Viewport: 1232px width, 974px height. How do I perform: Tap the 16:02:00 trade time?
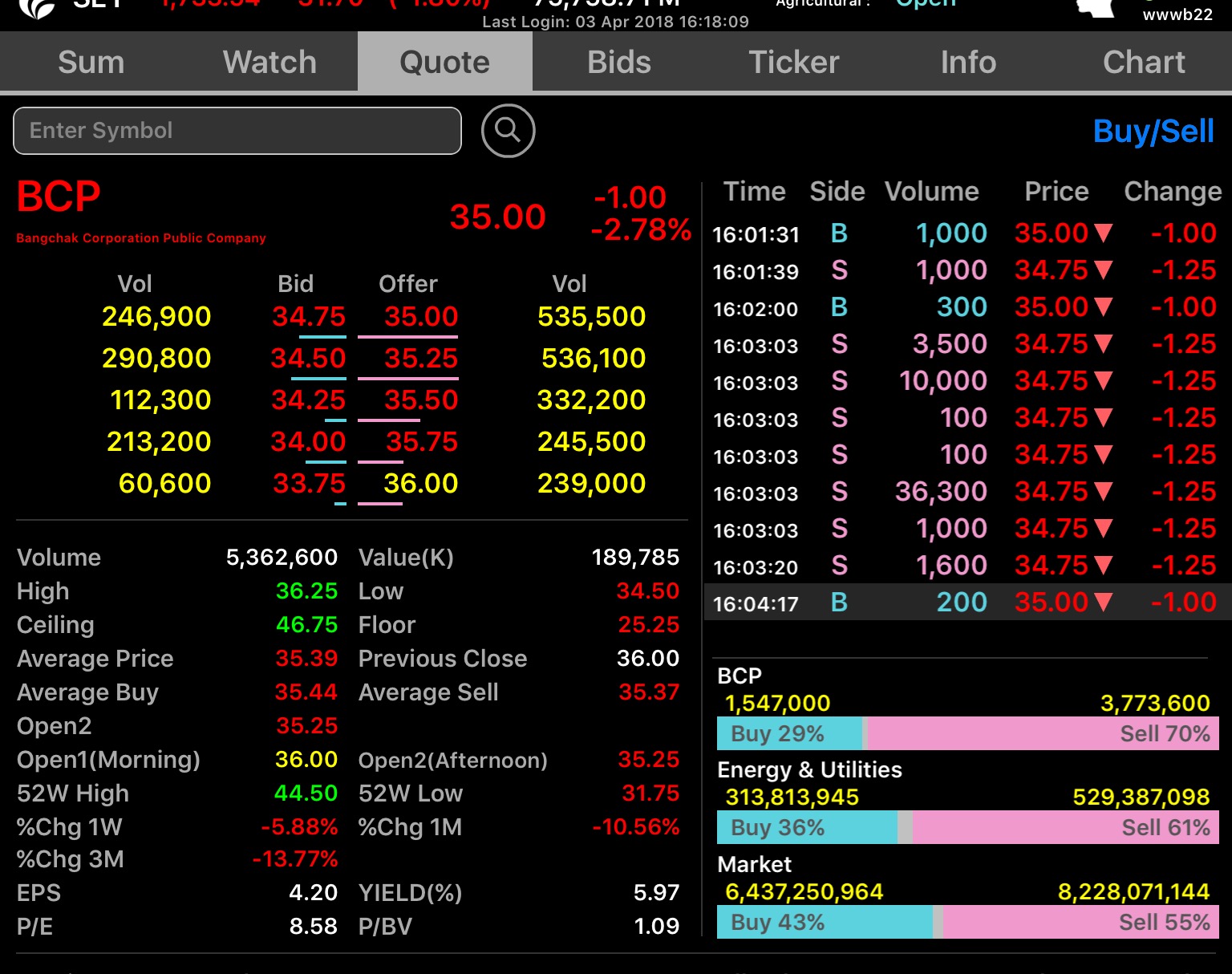(x=756, y=309)
